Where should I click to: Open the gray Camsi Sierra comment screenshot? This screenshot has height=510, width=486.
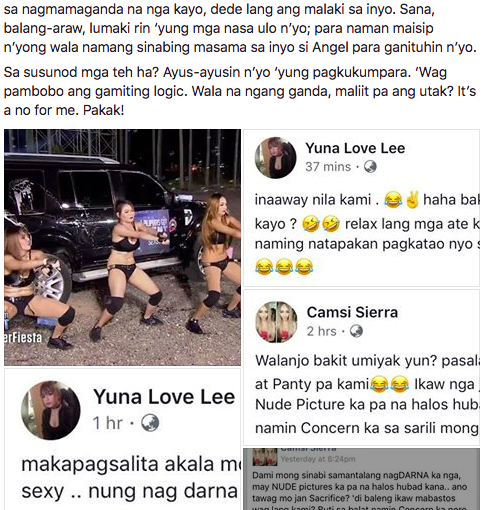(x=361, y=479)
